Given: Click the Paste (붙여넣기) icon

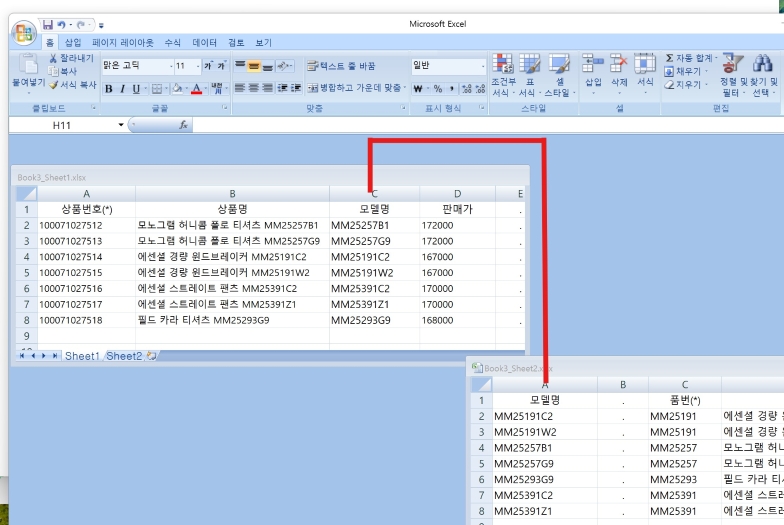Looking at the screenshot, I should [24, 67].
